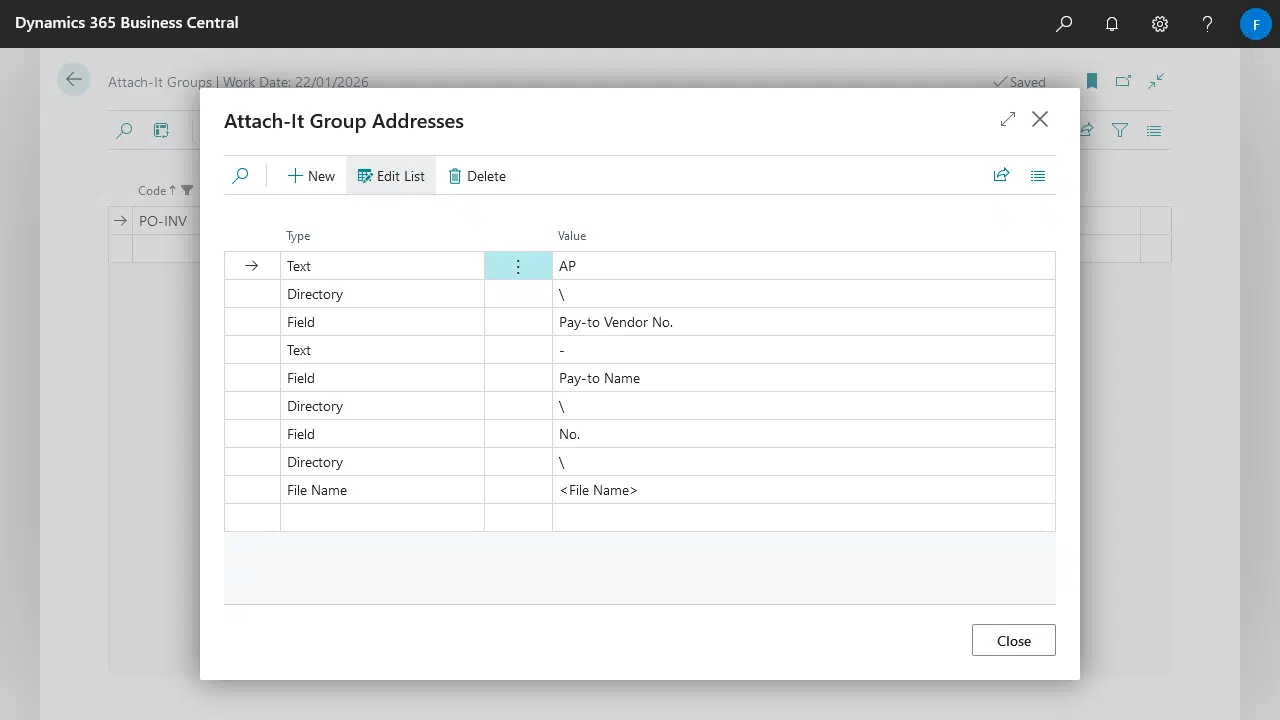This screenshot has height=720, width=1280.
Task: Click the search magnifier in the top bar
Action: point(1064,24)
